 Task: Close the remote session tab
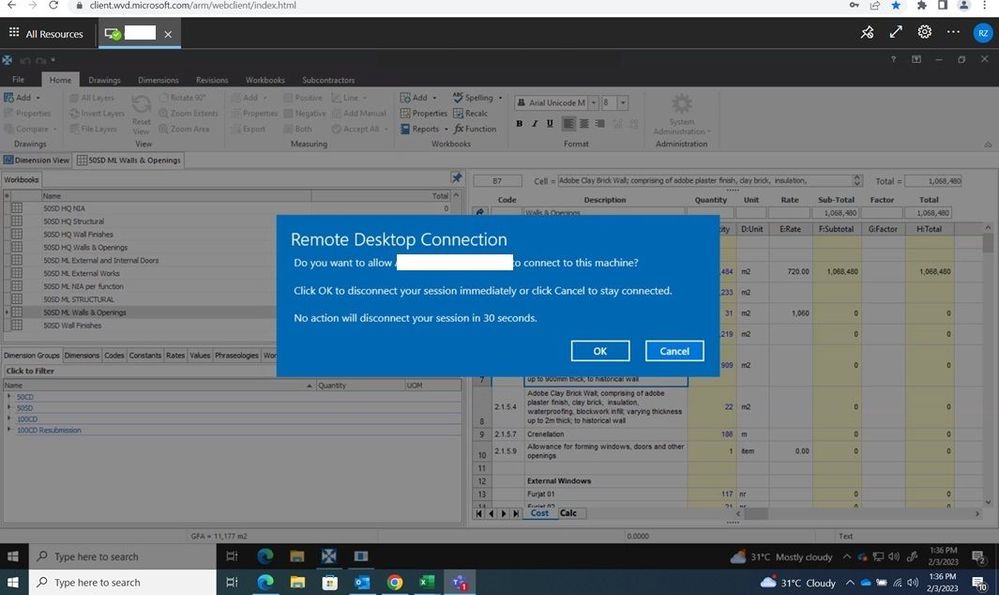click(168, 34)
